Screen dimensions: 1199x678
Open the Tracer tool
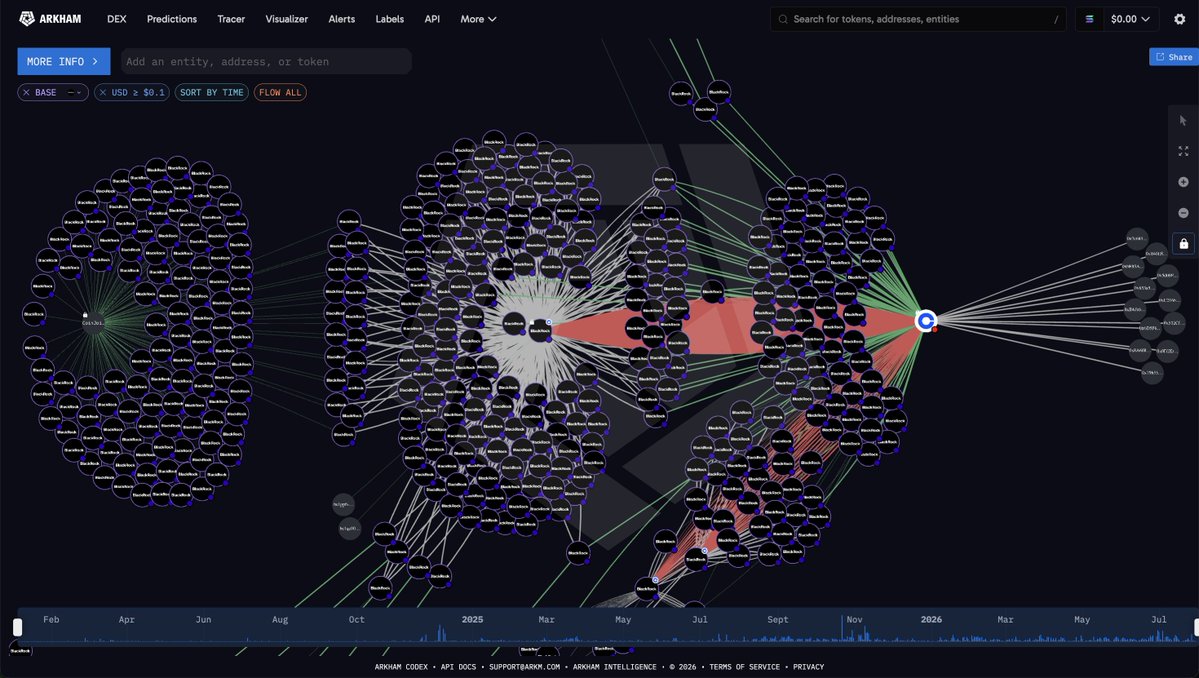pos(231,19)
